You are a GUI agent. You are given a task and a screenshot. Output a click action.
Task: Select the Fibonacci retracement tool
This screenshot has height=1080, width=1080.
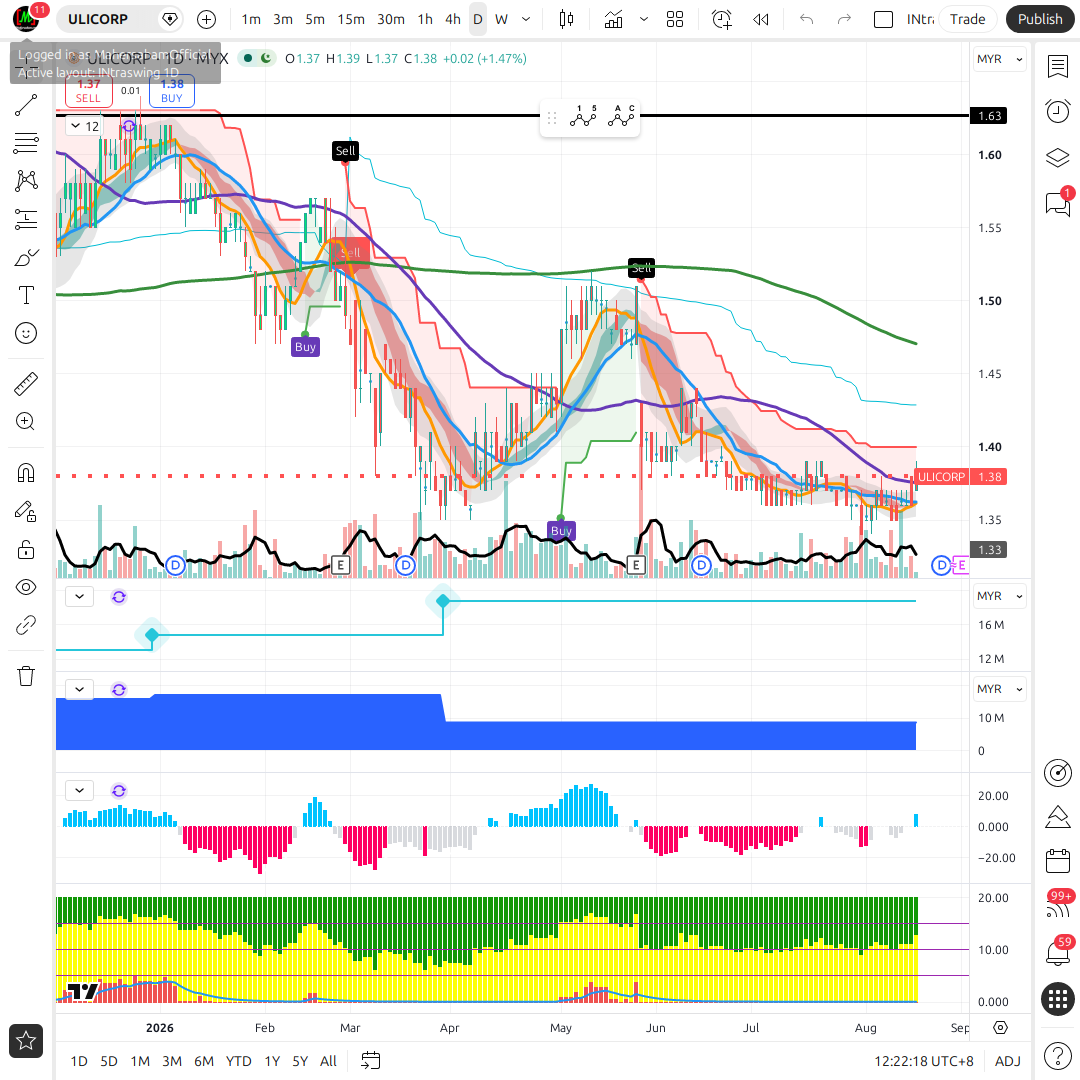(25, 143)
